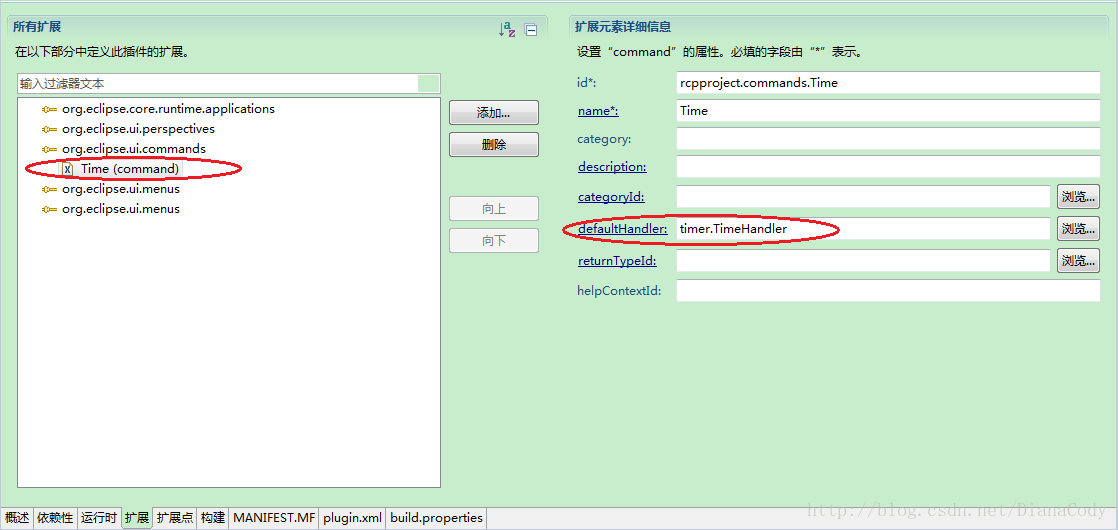Click the helpContextId input field

pyautogui.click(x=888, y=290)
